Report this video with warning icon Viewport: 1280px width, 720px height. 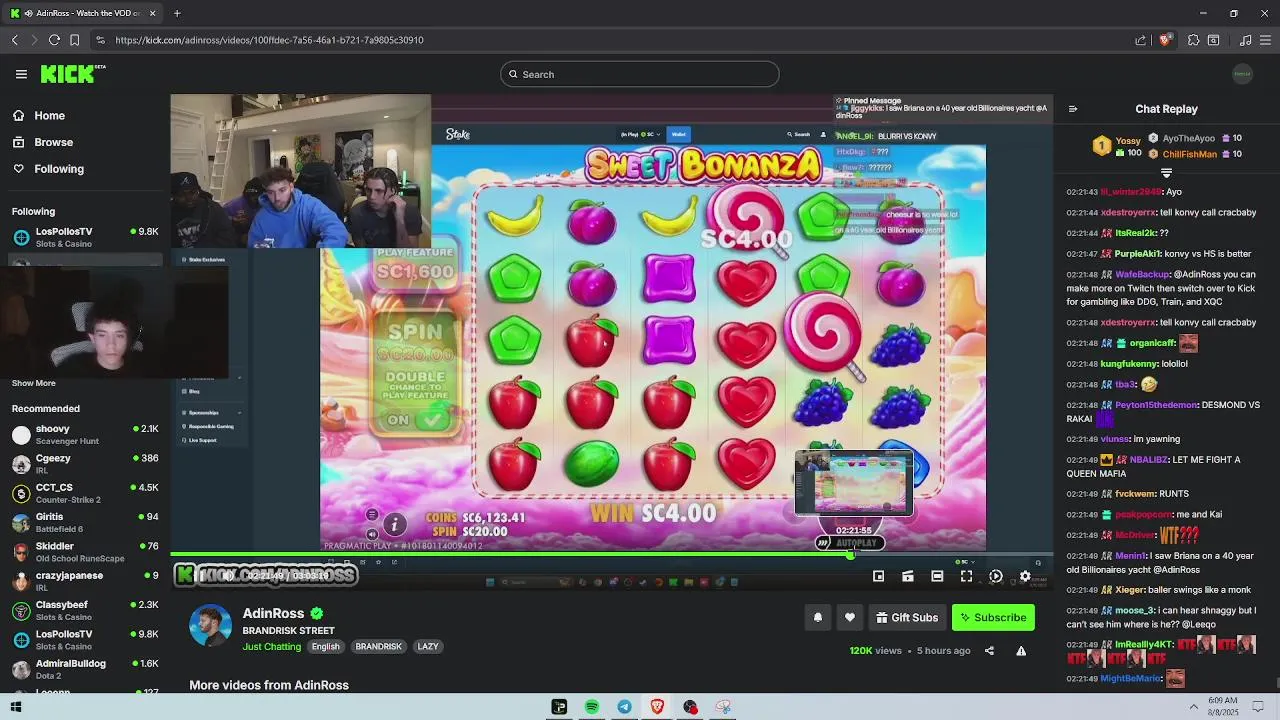1021,651
